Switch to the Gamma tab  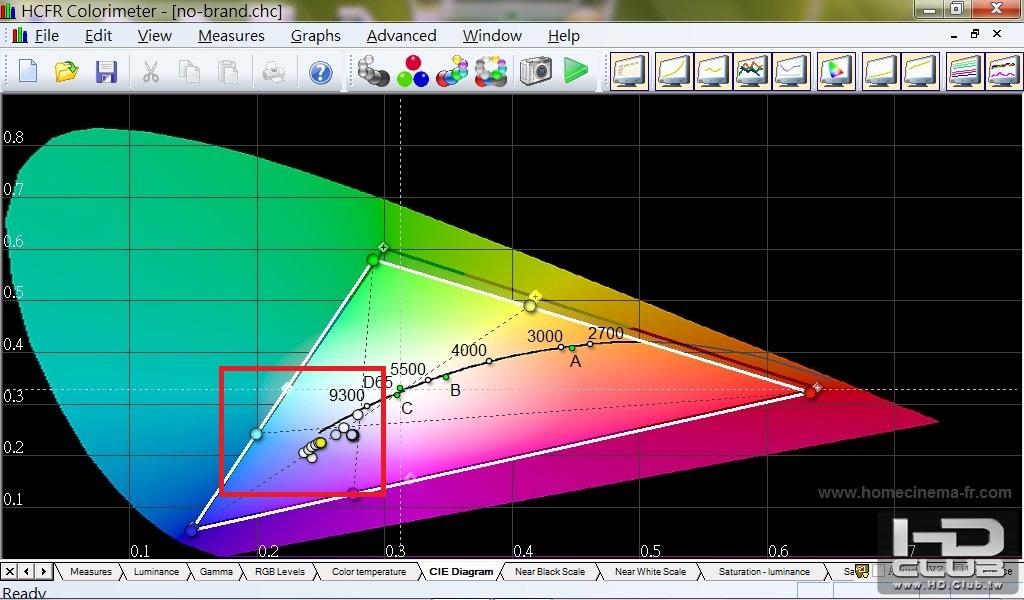click(216, 571)
